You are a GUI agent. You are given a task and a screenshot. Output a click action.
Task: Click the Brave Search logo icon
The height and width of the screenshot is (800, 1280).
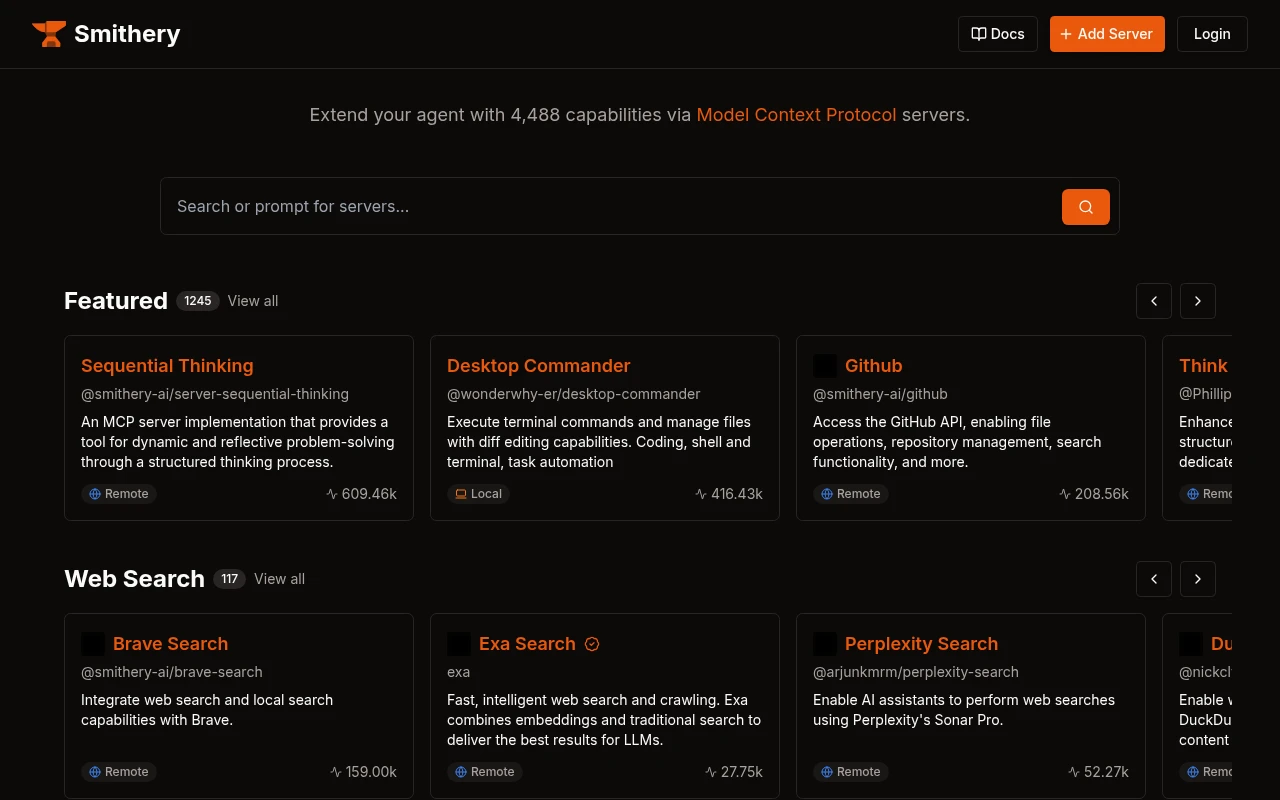click(x=93, y=644)
